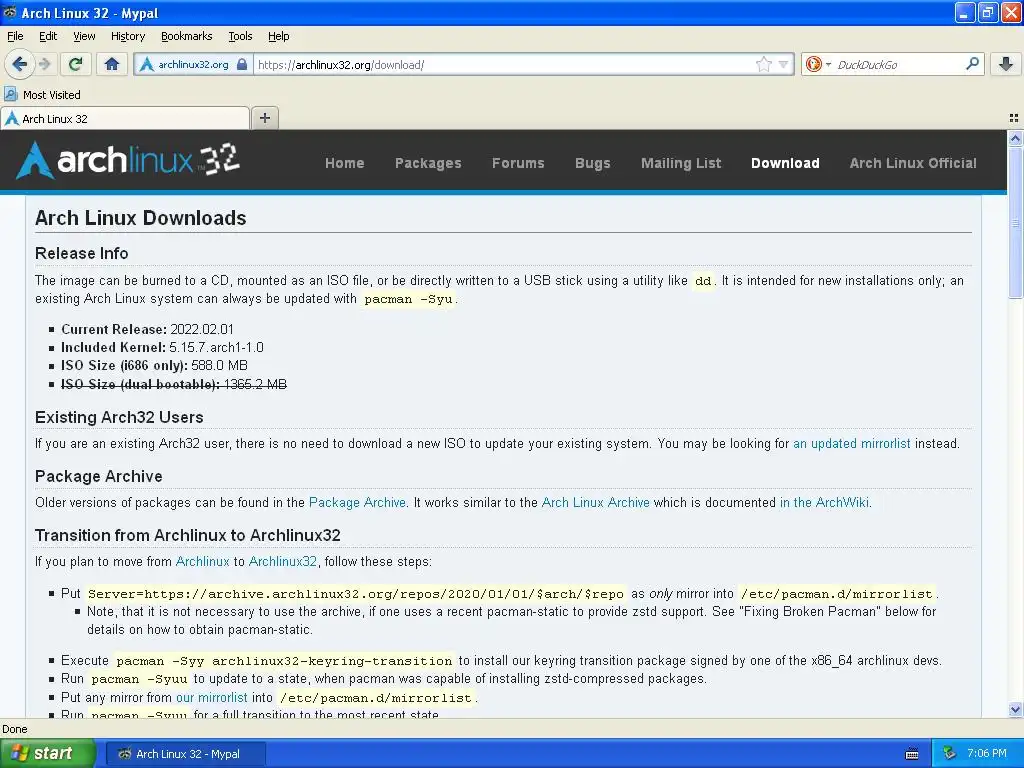Reload the page with the refresh icon

75,64
